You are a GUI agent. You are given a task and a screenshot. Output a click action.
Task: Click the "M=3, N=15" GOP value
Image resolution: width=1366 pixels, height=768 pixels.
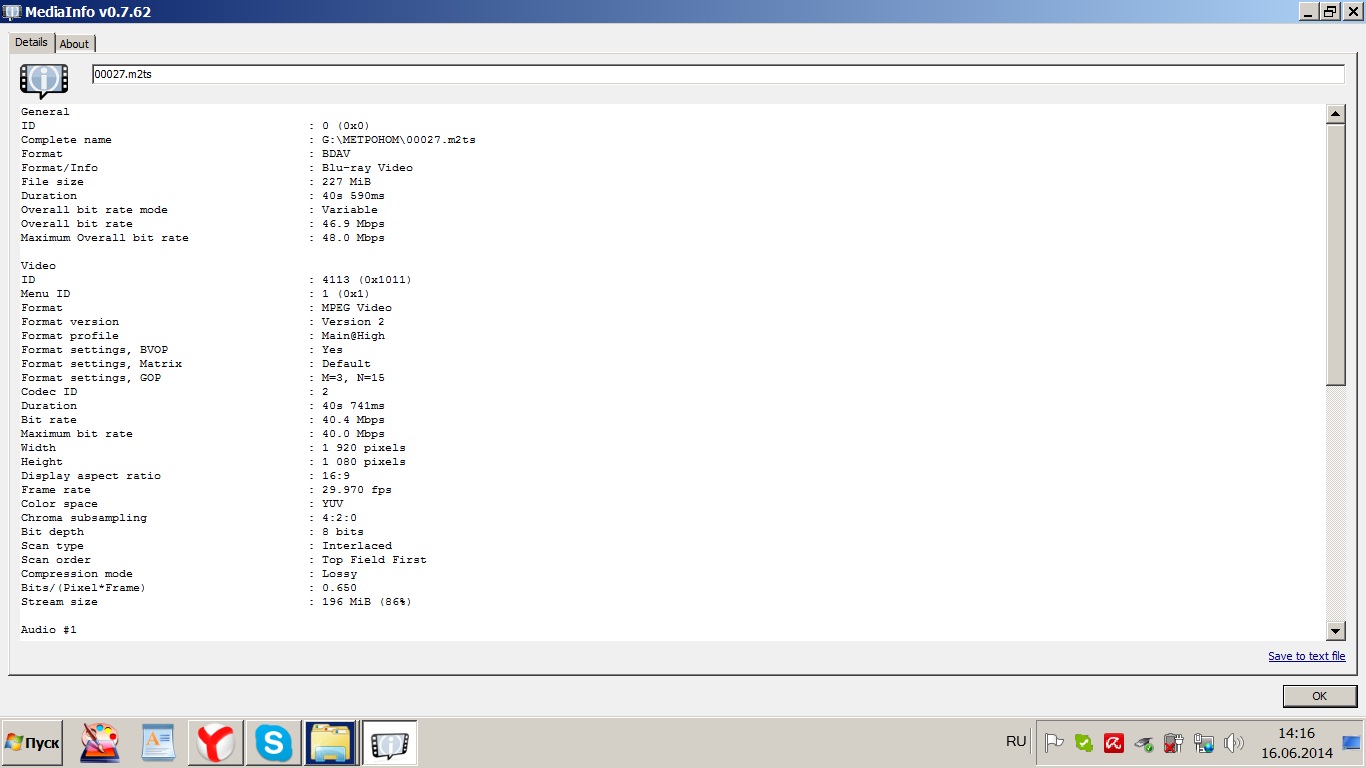353,378
